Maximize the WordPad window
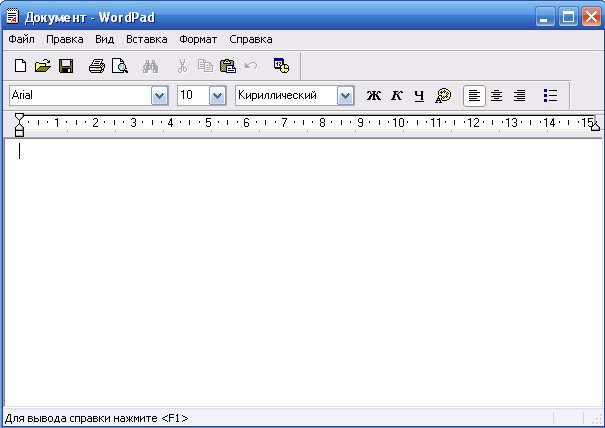Screen dimensions: 605x428 568,17
